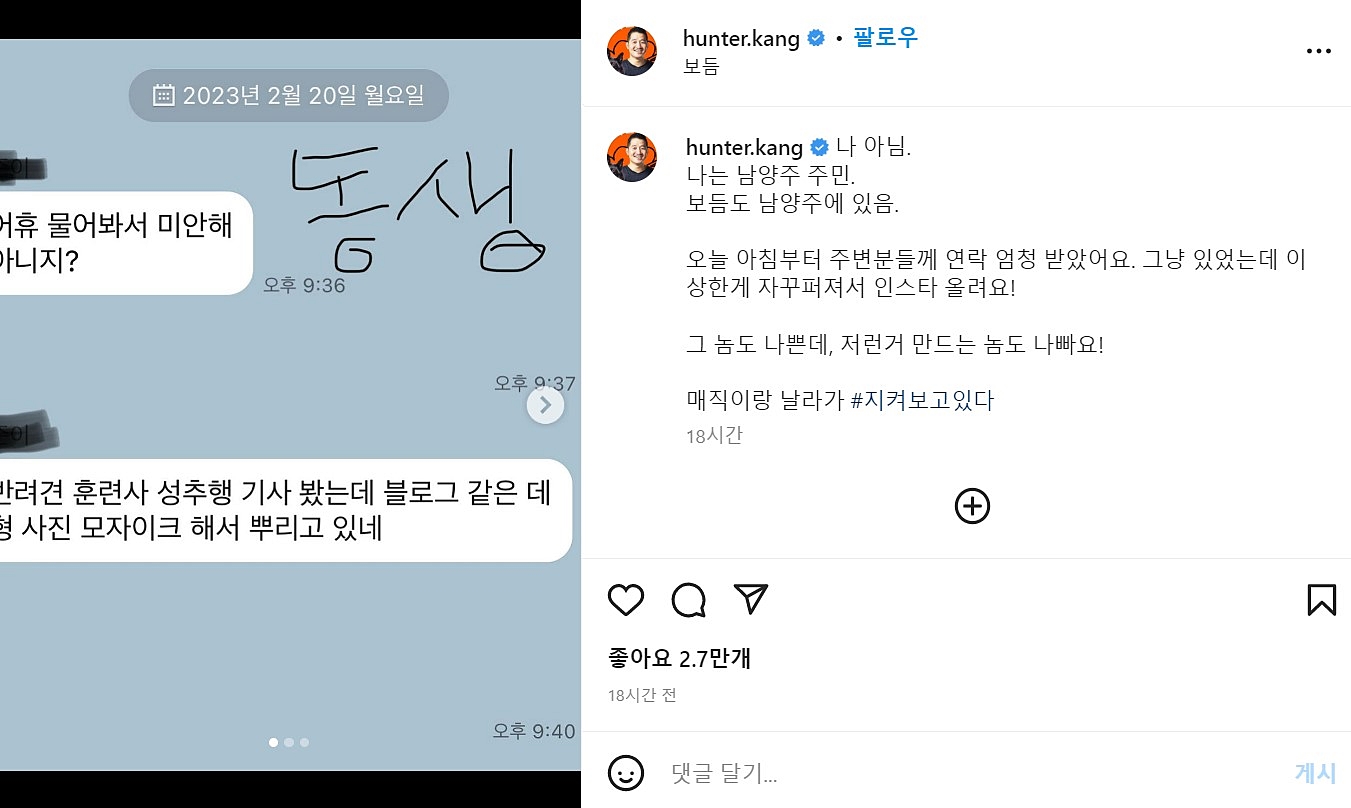This screenshot has width=1351, height=808.
Task: Click the hunter.kang username in the caption
Action: click(x=744, y=148)
